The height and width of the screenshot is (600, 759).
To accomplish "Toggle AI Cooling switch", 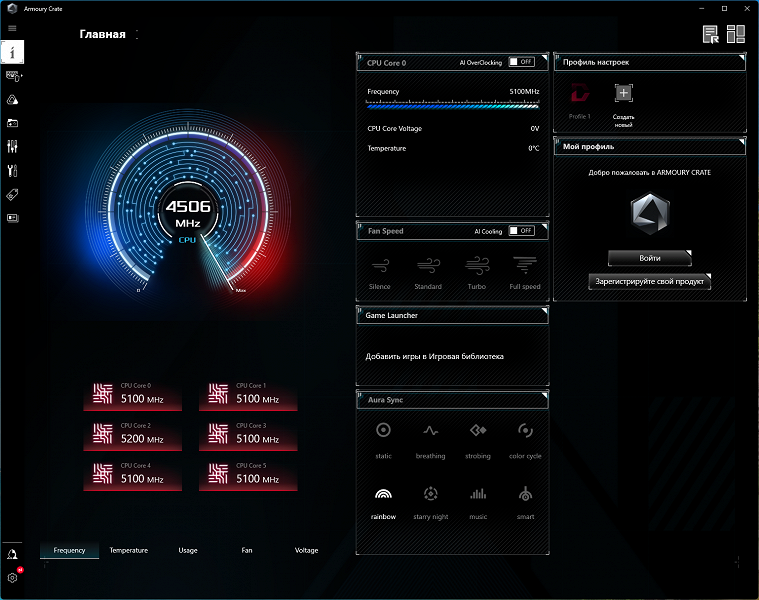I will pos(521,231).
